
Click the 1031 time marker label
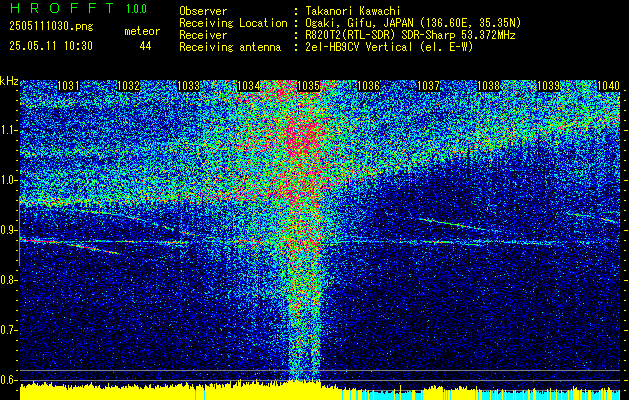68,85
